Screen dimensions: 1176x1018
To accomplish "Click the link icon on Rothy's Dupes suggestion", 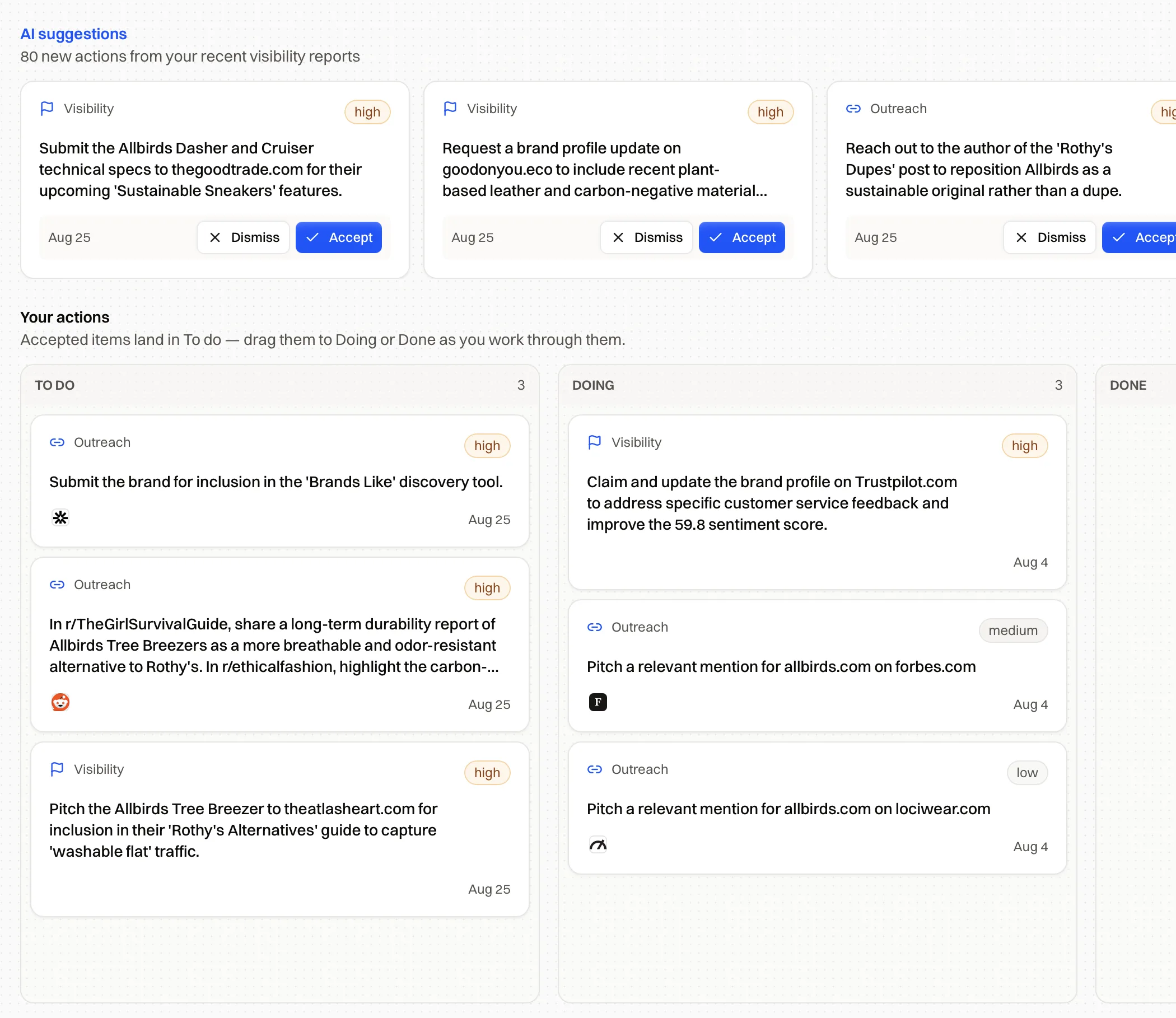I will [x=853, y=109].
